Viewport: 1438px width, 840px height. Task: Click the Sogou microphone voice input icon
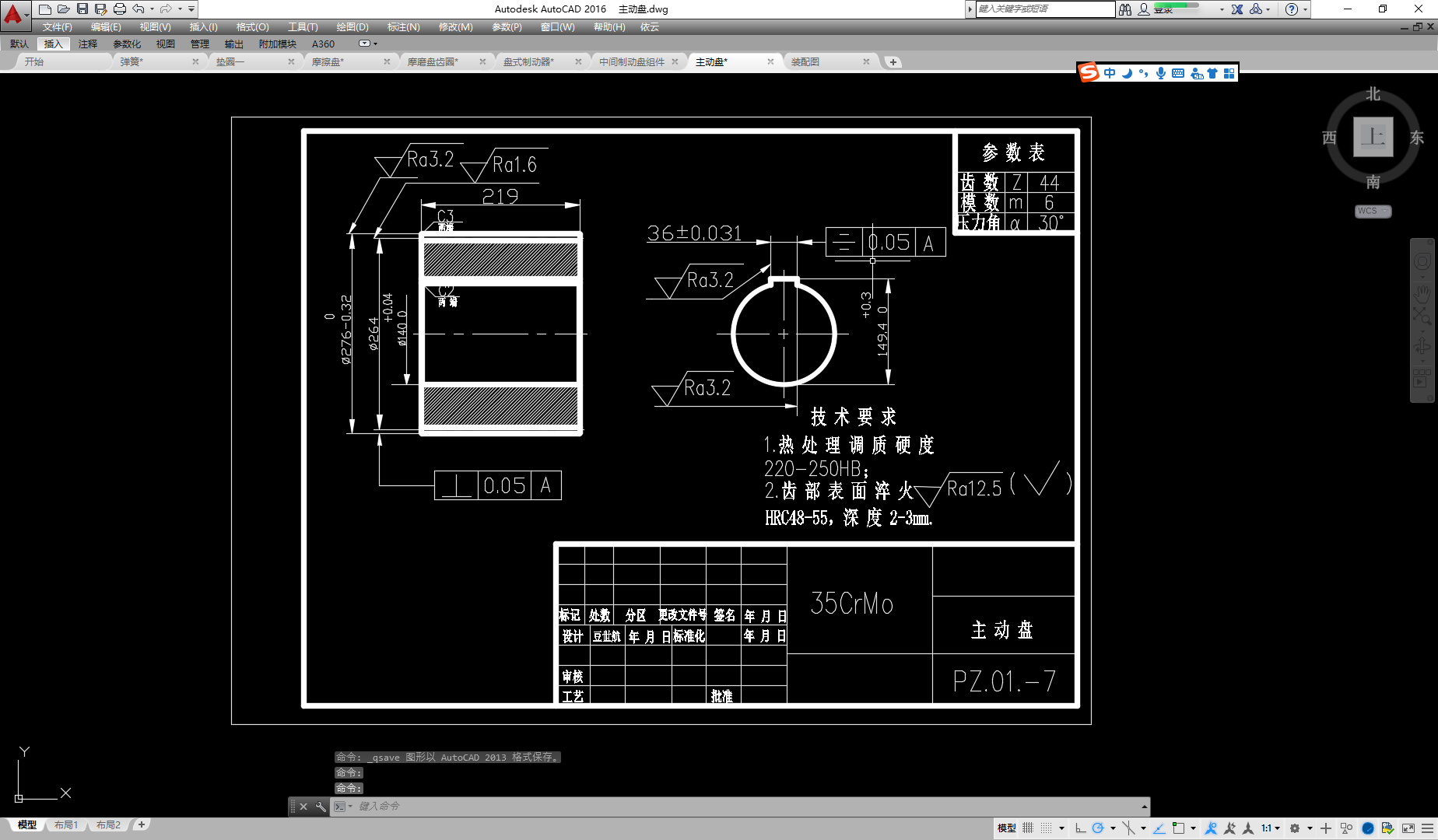point(1161,73)
